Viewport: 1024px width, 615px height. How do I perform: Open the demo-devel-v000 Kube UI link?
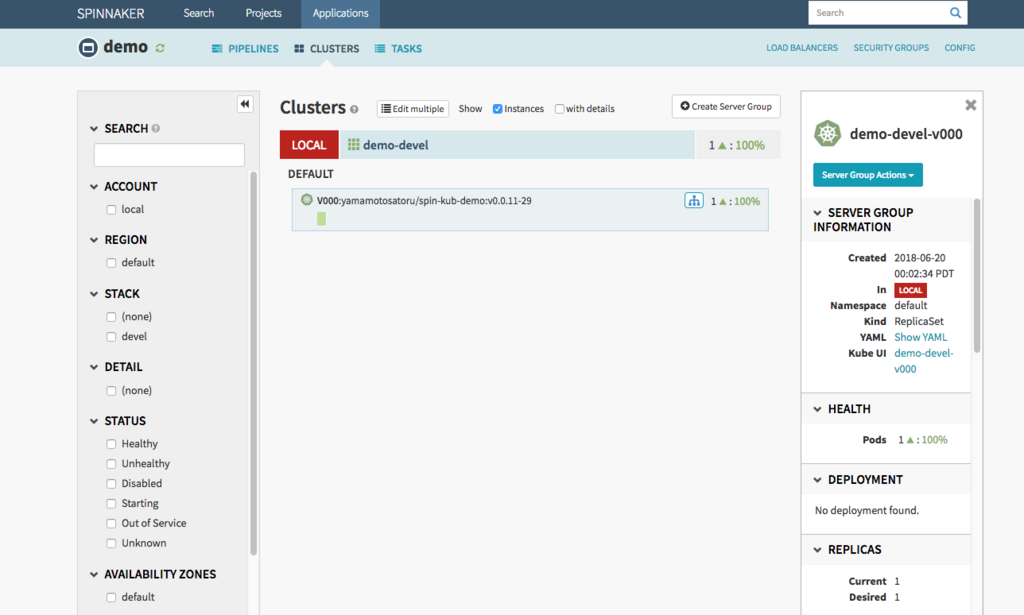point(923,361)
